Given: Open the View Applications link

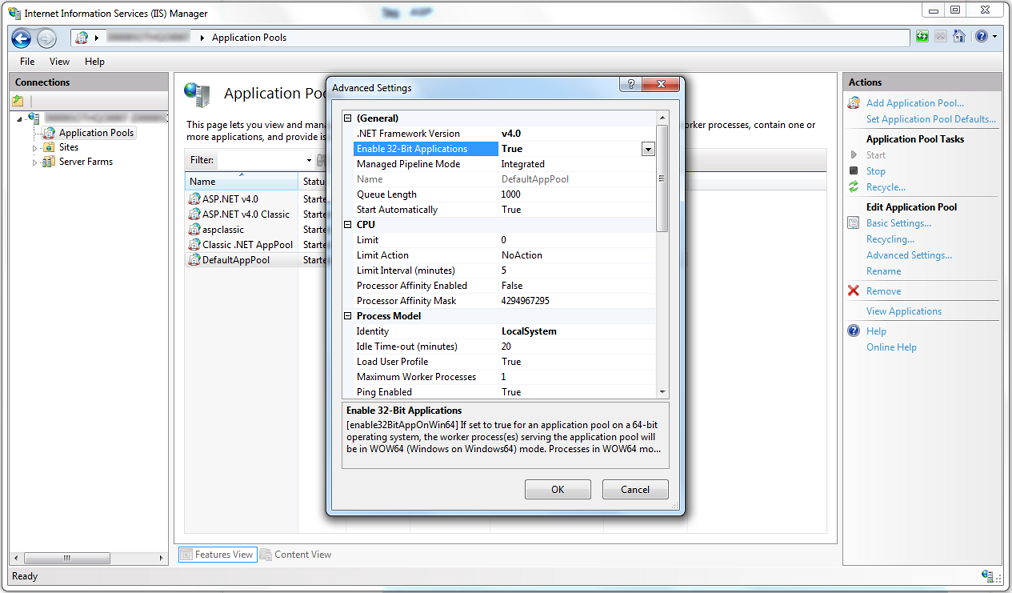Looking at the screenshot, I should (x=904, y=311).
